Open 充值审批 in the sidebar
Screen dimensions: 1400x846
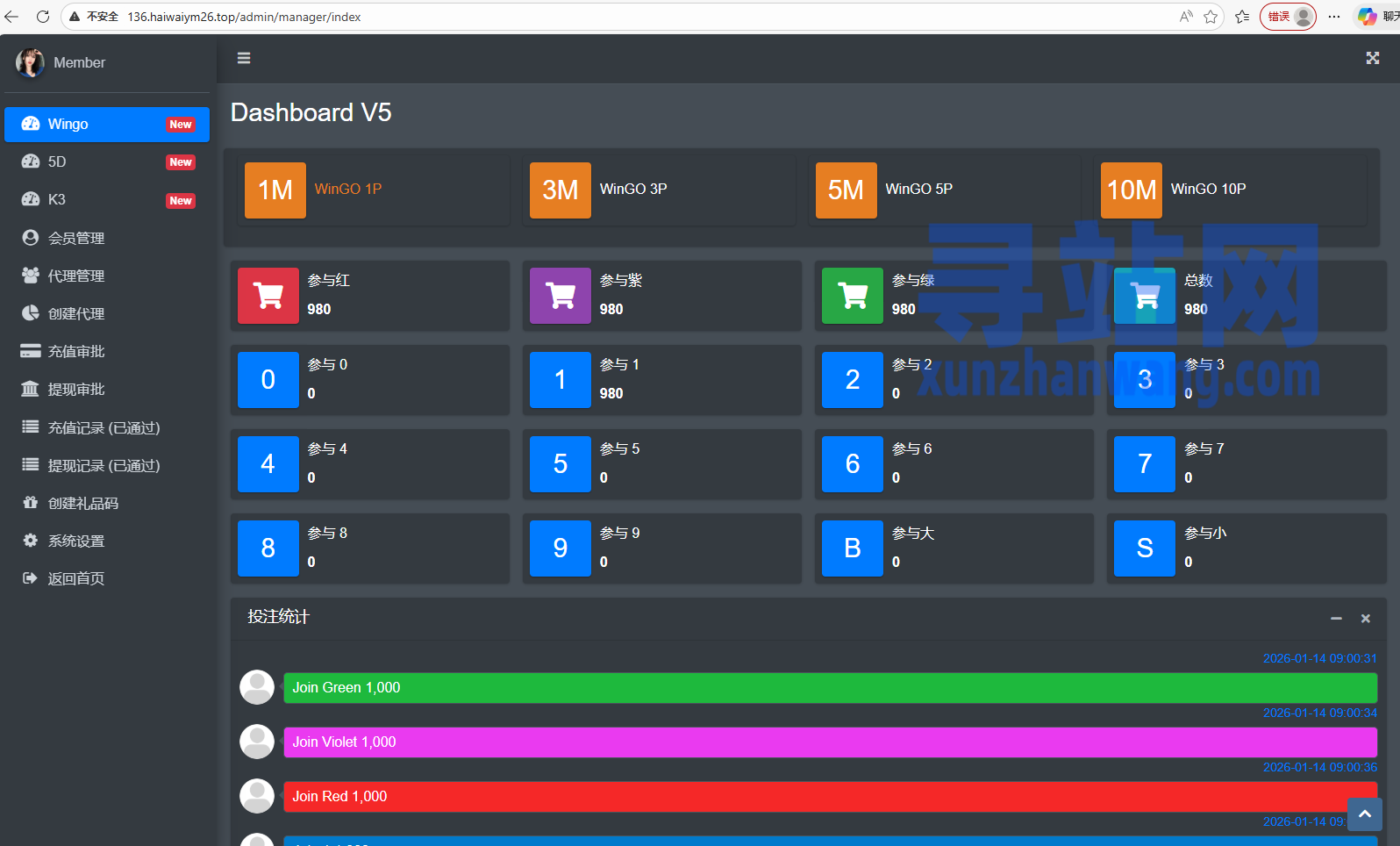click(x=76, y=351)
